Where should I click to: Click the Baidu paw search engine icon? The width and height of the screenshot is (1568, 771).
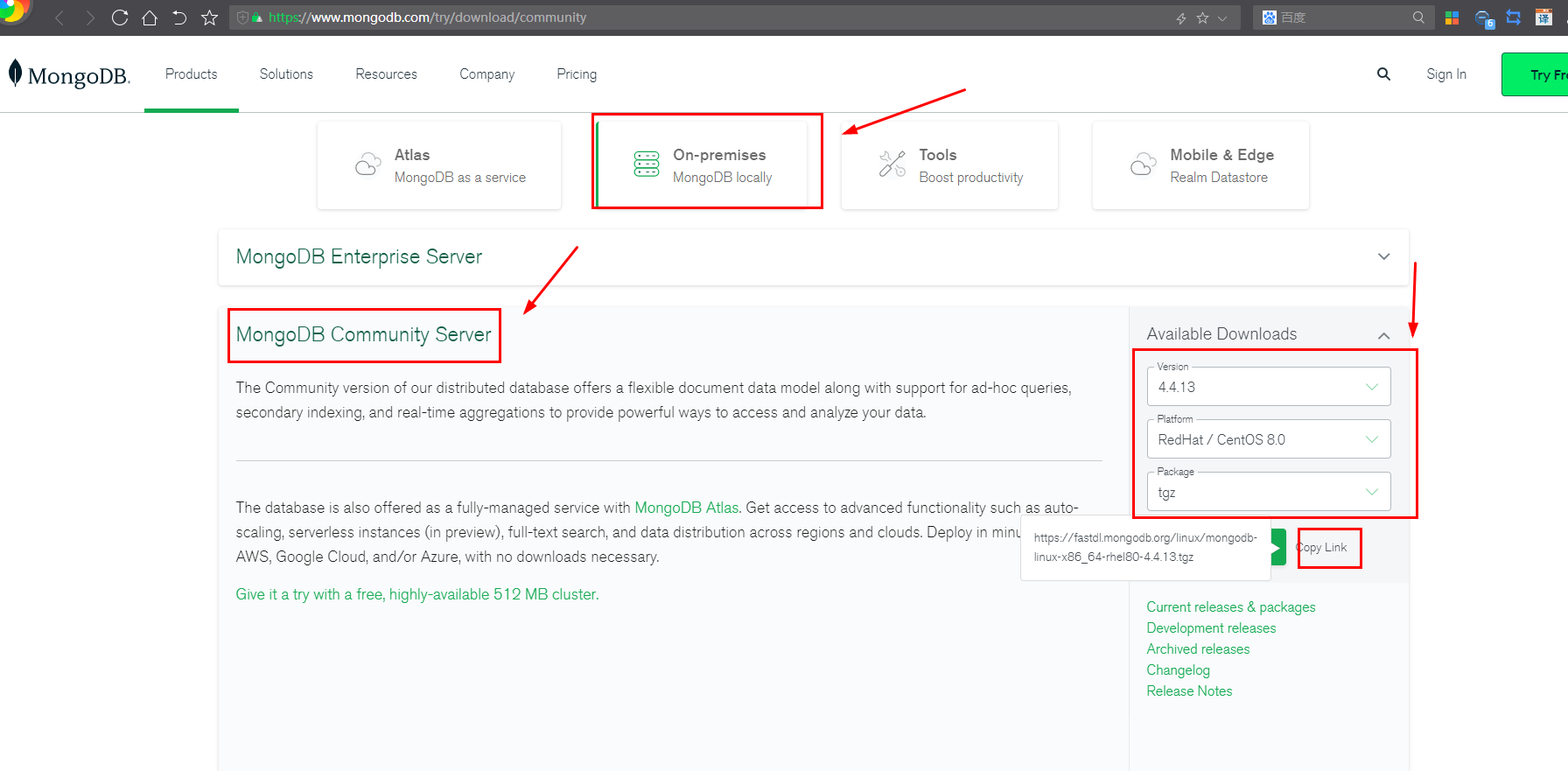(1270, 18)
